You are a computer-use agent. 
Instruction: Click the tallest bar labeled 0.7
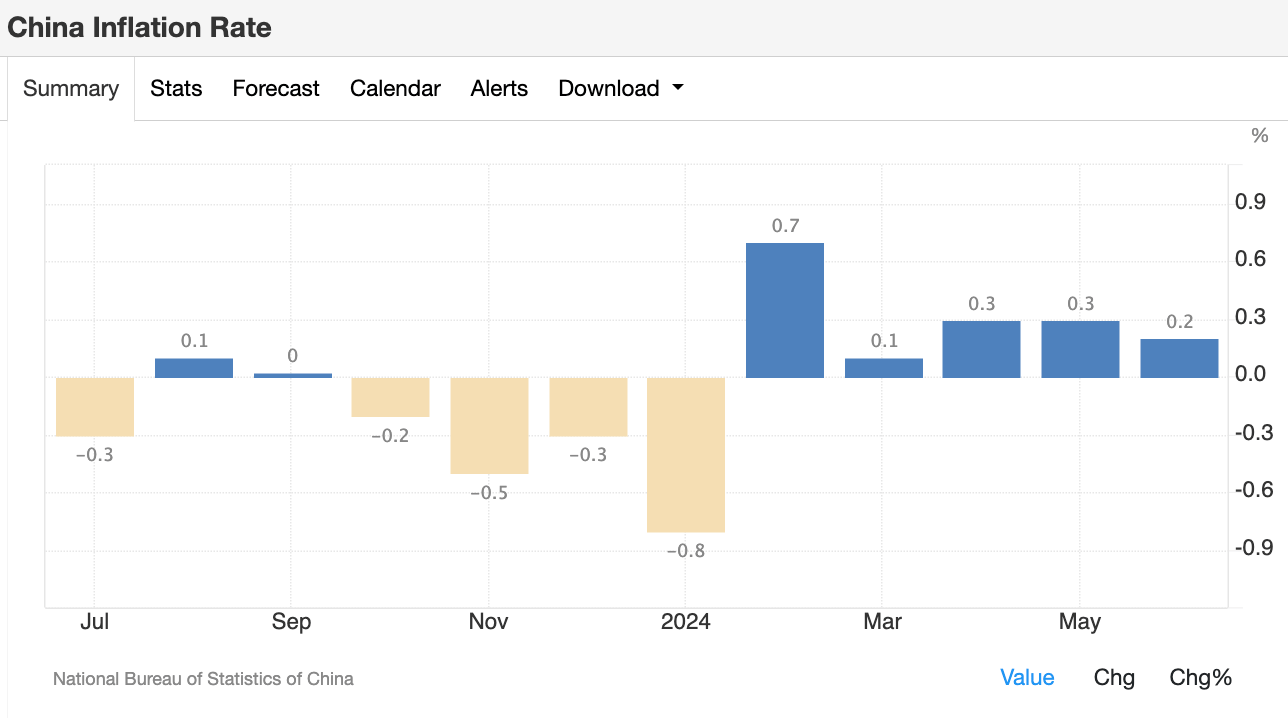pyautogui.click(x=785, y=310)
